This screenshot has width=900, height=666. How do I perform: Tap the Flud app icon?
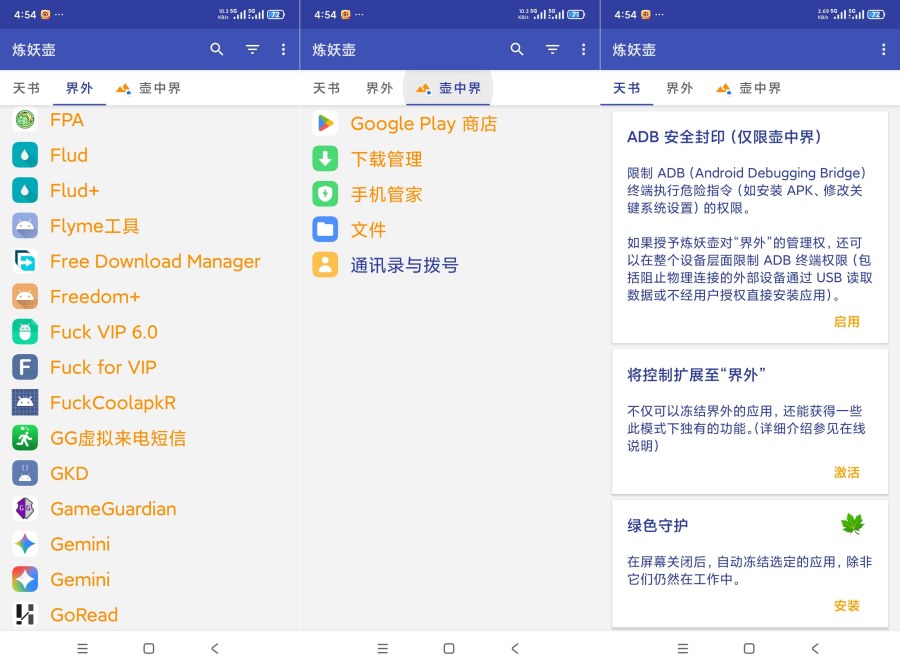25,155
